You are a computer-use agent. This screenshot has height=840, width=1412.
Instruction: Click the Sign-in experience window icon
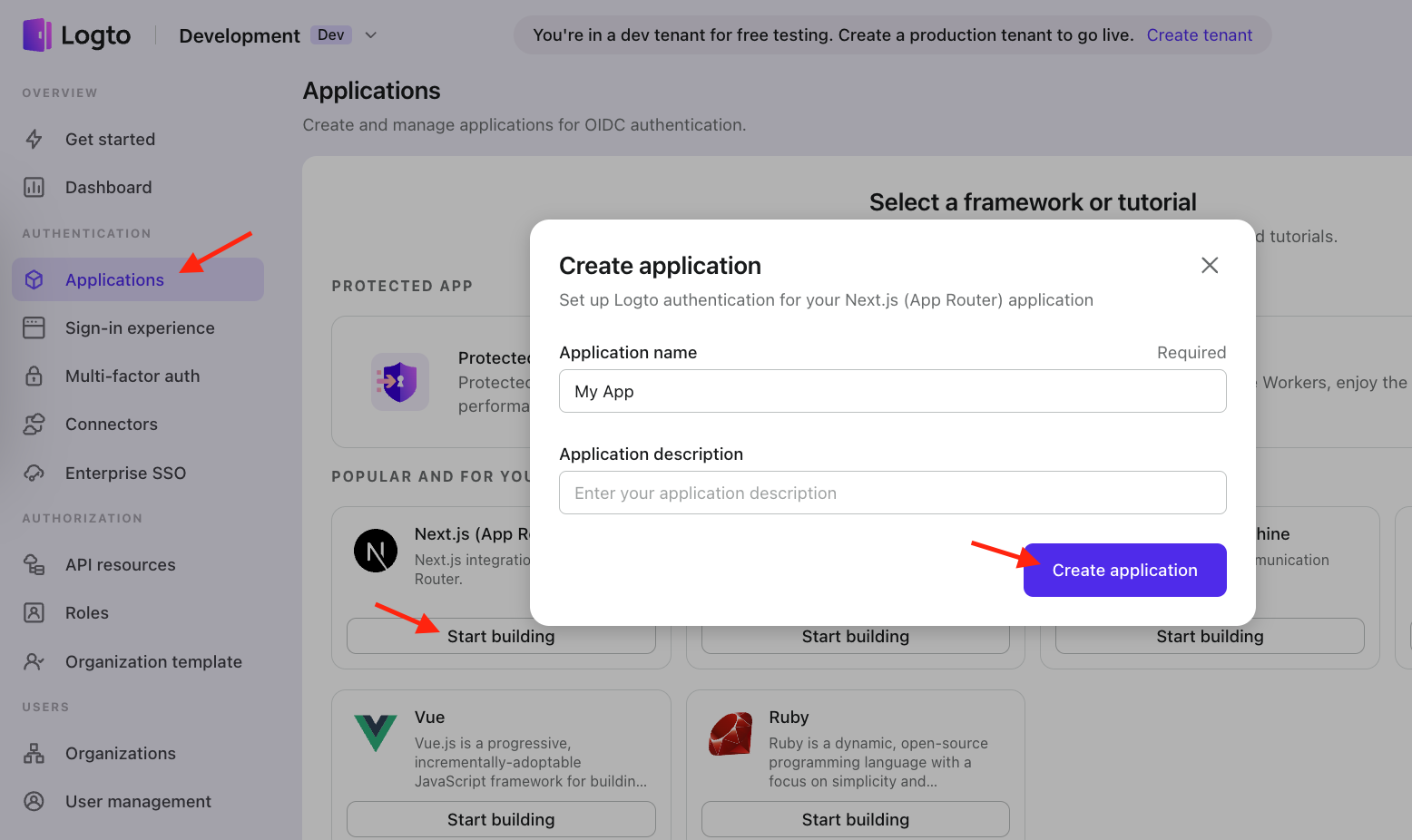click(x=34, y=327)
